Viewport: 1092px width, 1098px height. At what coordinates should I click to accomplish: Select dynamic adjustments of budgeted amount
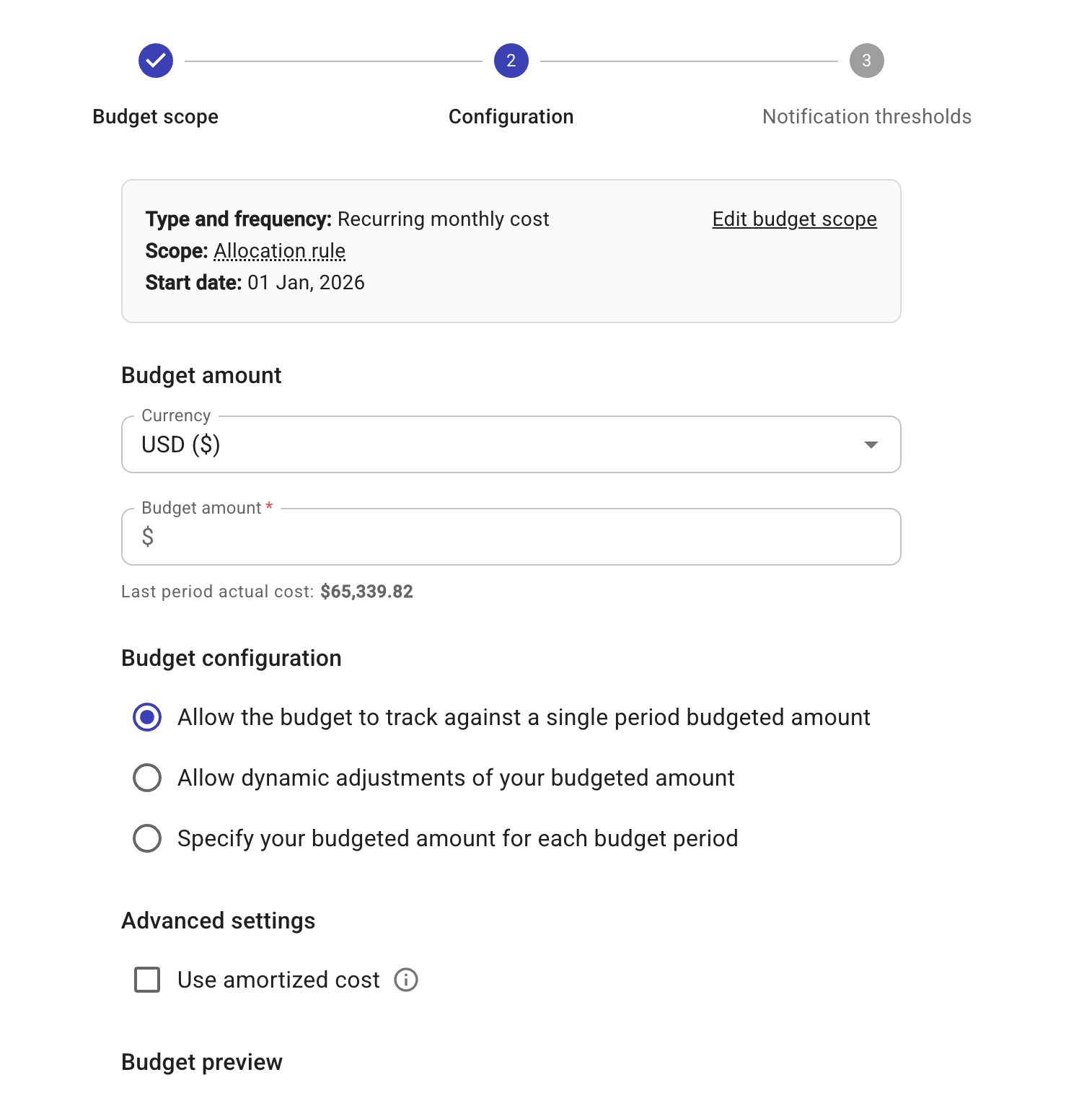(x=147, y=778)
